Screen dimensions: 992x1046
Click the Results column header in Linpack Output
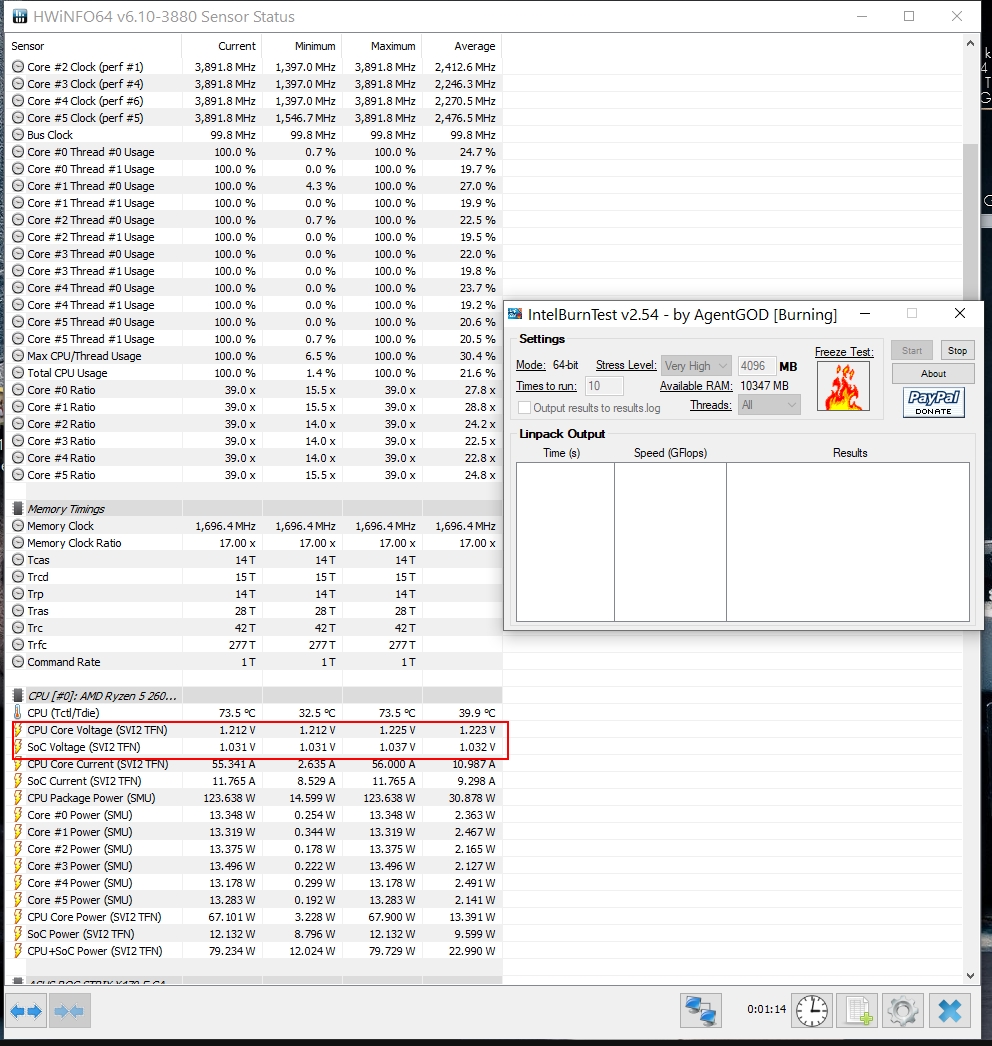pyautogui.click(x=850, y=453)
